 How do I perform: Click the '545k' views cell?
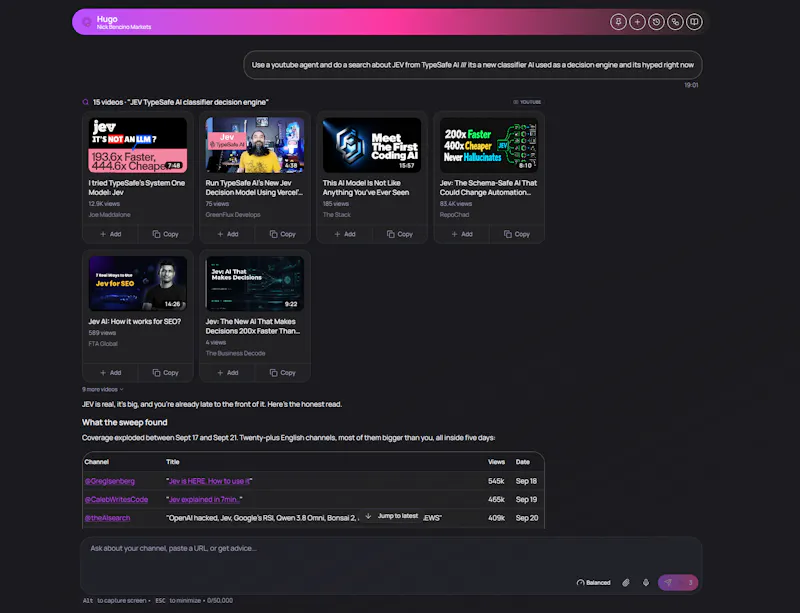496,481
